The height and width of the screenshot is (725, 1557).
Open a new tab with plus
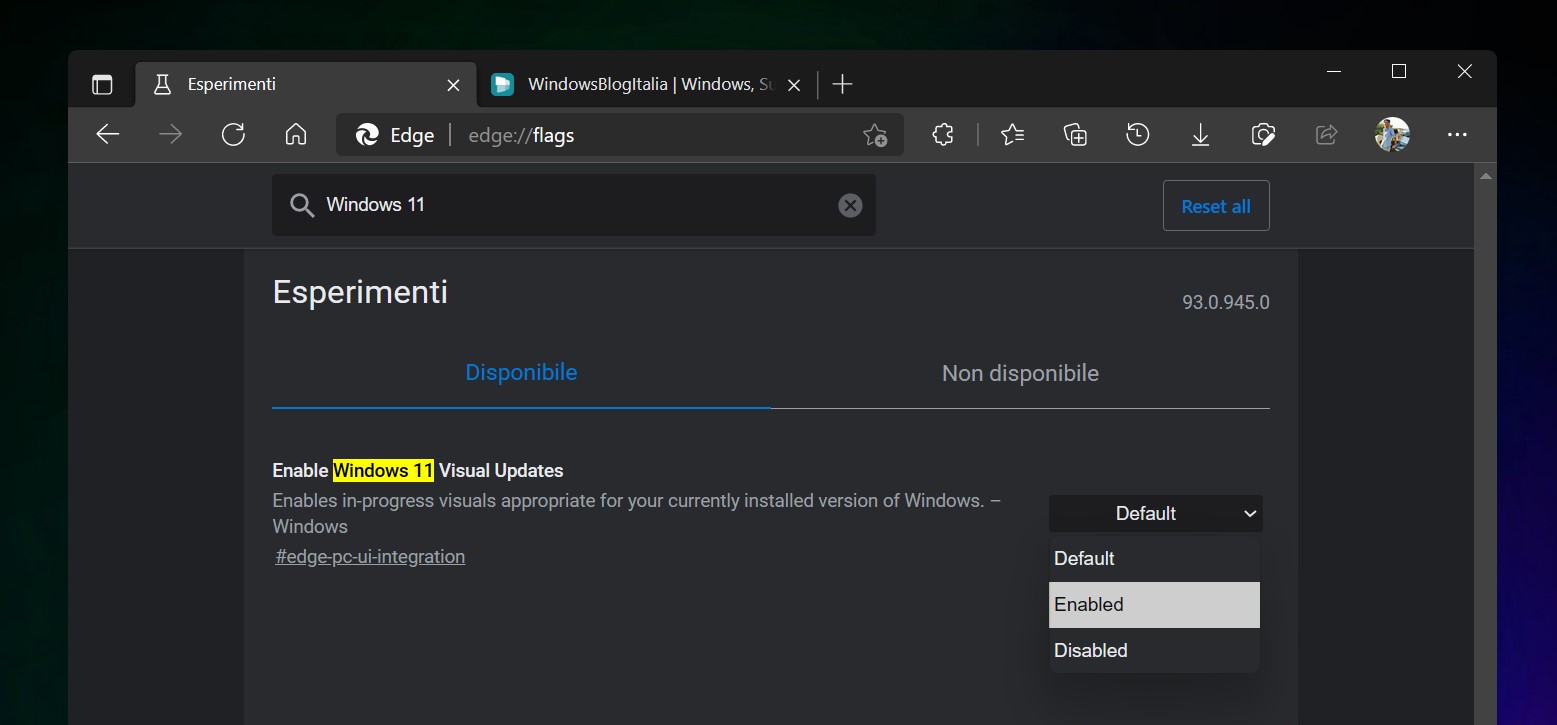pyautogui.click(x=842, y=85)
